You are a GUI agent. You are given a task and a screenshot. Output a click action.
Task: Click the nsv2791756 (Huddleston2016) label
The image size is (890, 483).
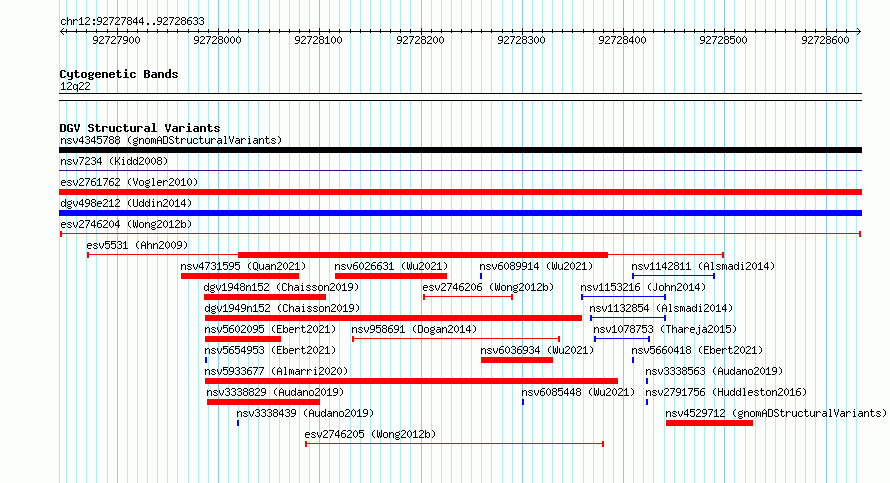pyautogui.click(x=726, y=392)
